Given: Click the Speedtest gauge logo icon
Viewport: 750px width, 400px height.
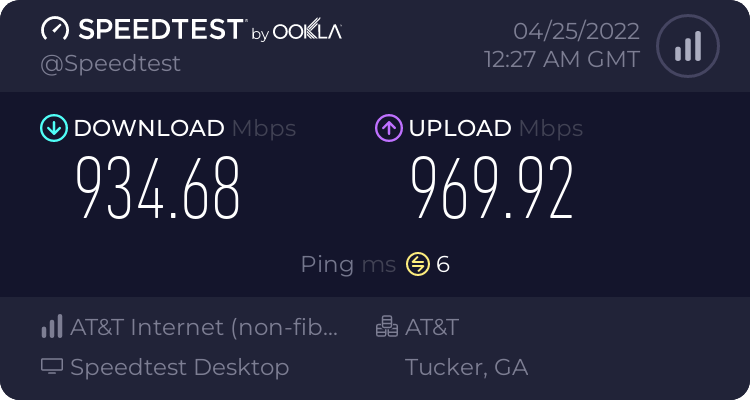Looking at the screenshot, I should click(x=57, y=30).
